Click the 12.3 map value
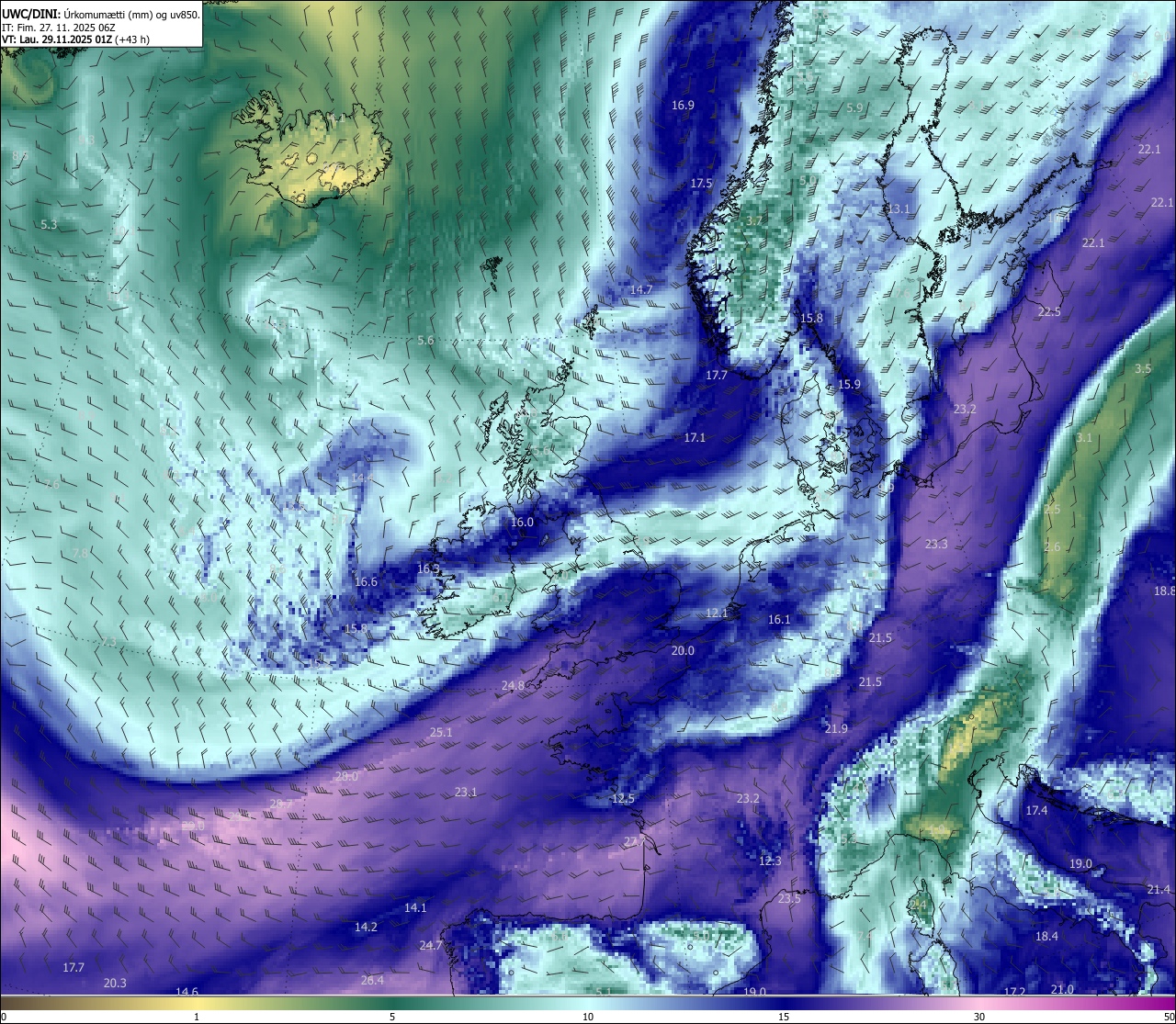This screenshot has width=1176, height=1024. 770,861
